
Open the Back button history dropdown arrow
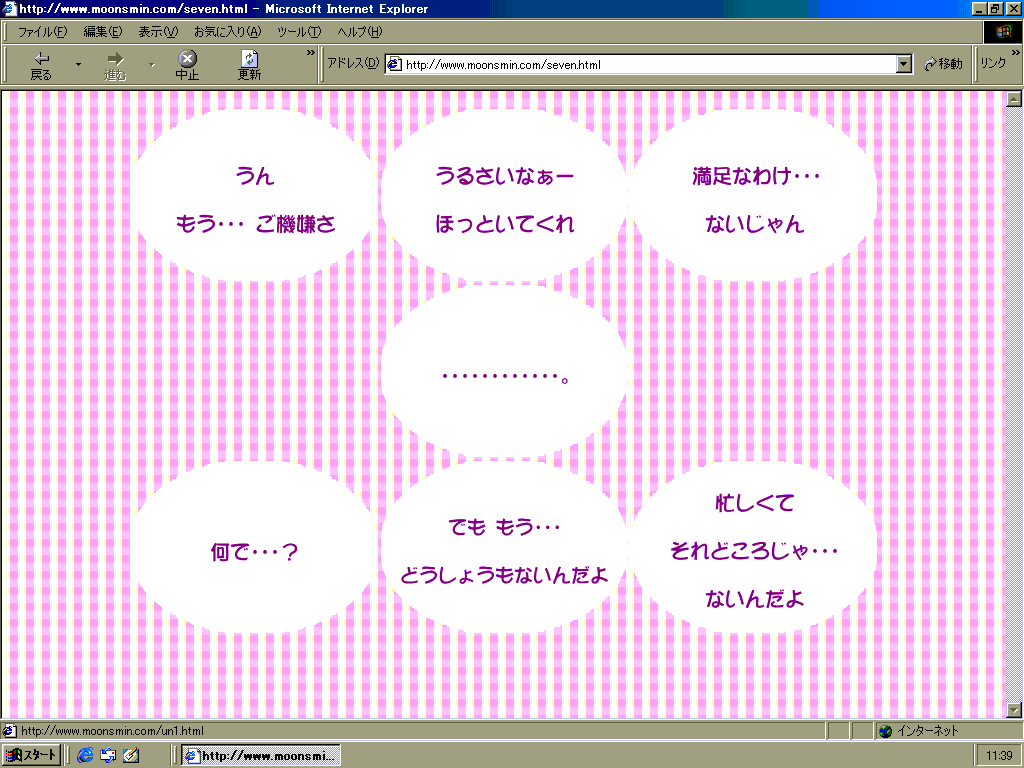[x=78, y=65]
